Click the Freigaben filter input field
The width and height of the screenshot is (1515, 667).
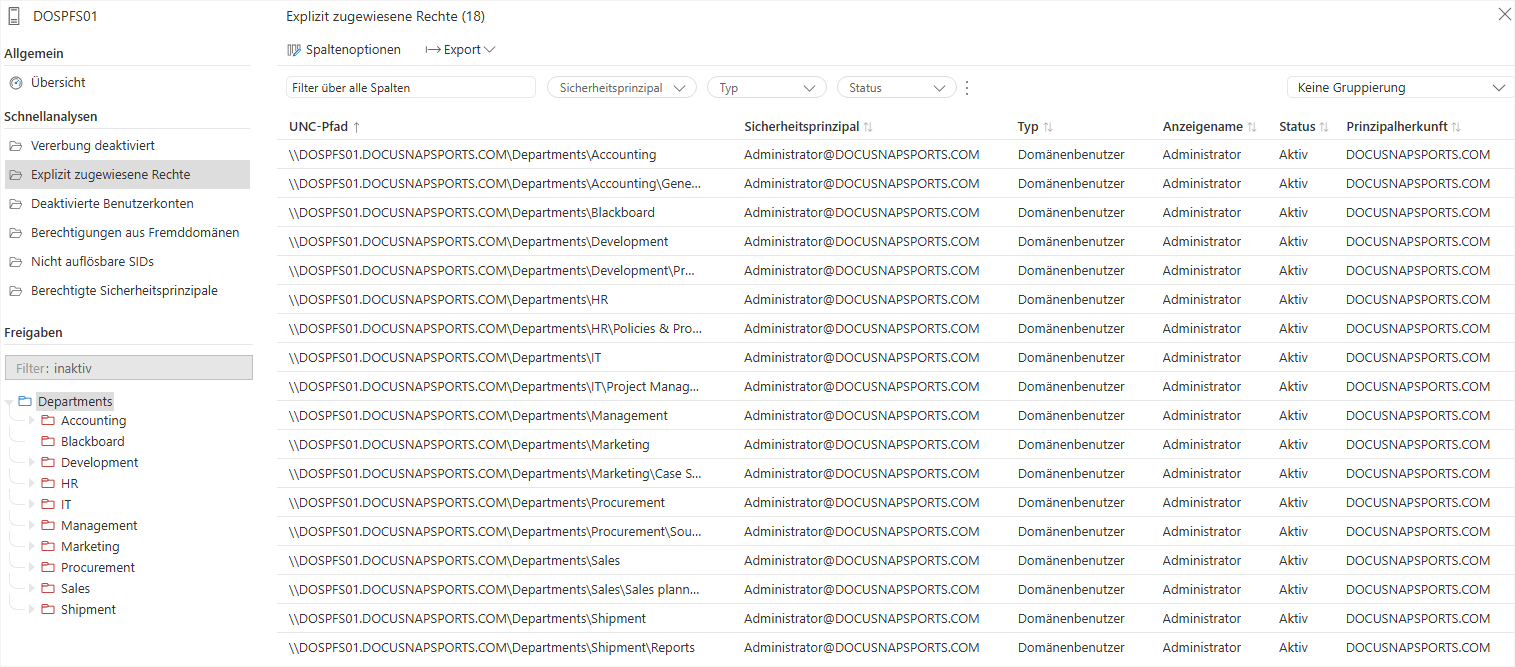pos(129,368)
